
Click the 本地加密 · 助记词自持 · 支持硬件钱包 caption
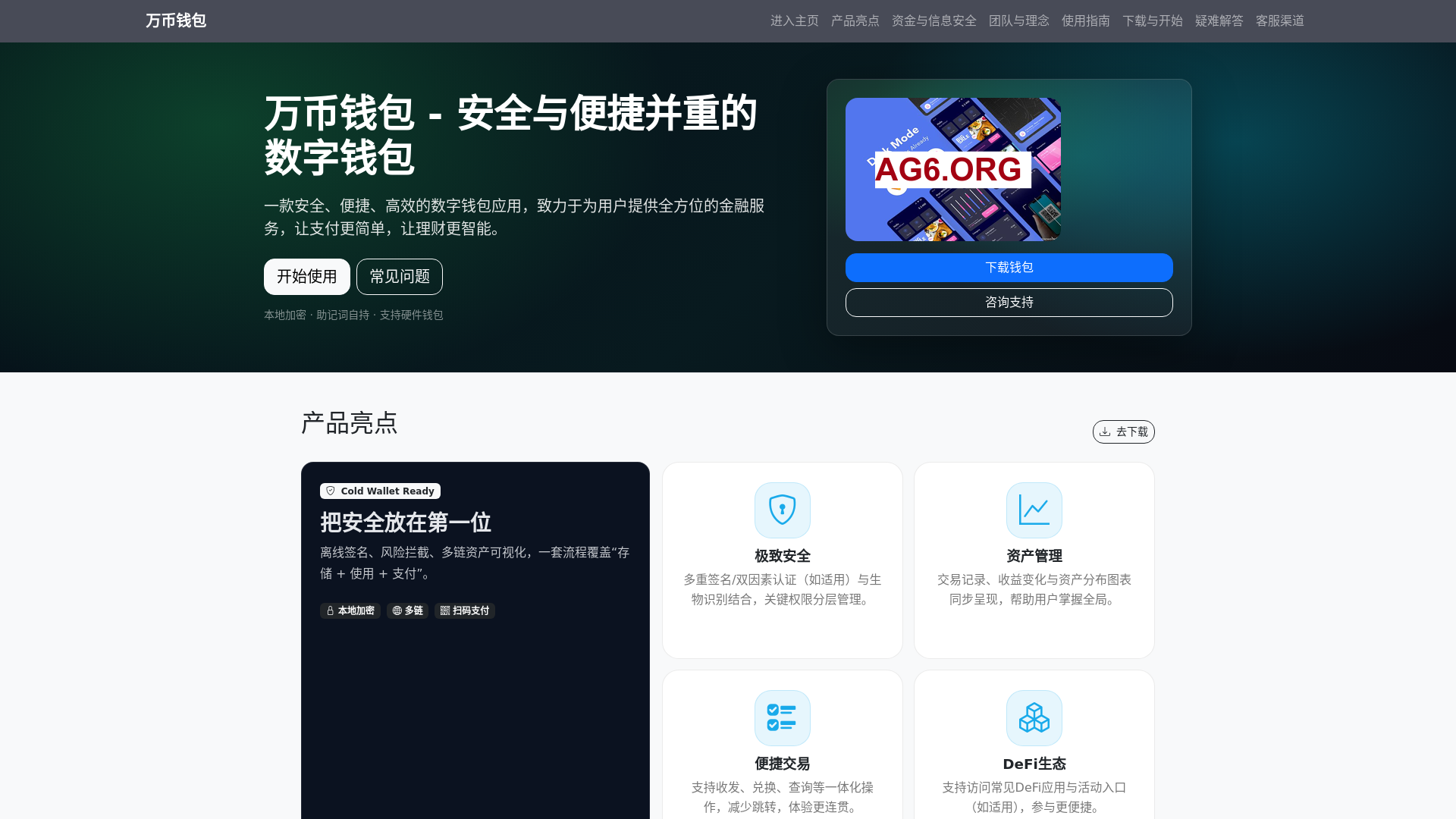click(353, 315)
